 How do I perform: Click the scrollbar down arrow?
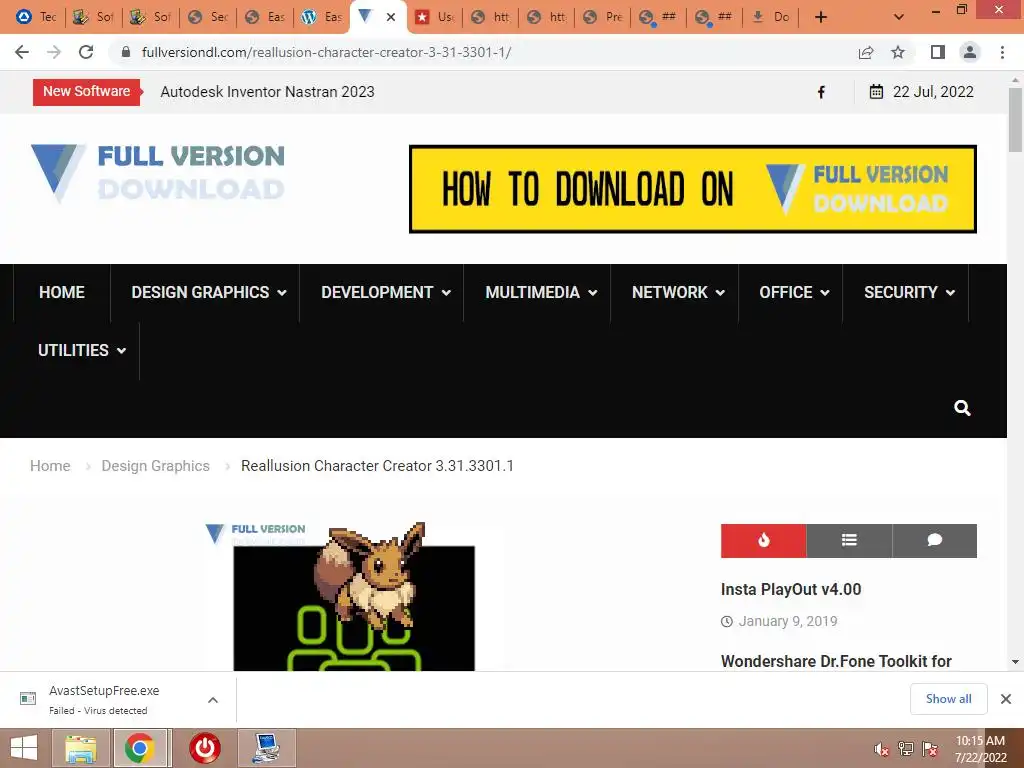tap(1016, 662)
